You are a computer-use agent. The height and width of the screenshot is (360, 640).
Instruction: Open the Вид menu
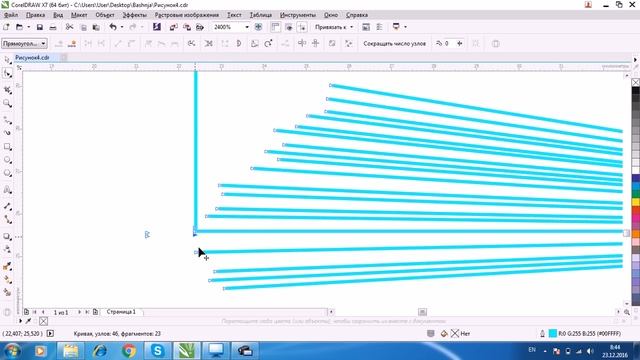tap(58, 15)
